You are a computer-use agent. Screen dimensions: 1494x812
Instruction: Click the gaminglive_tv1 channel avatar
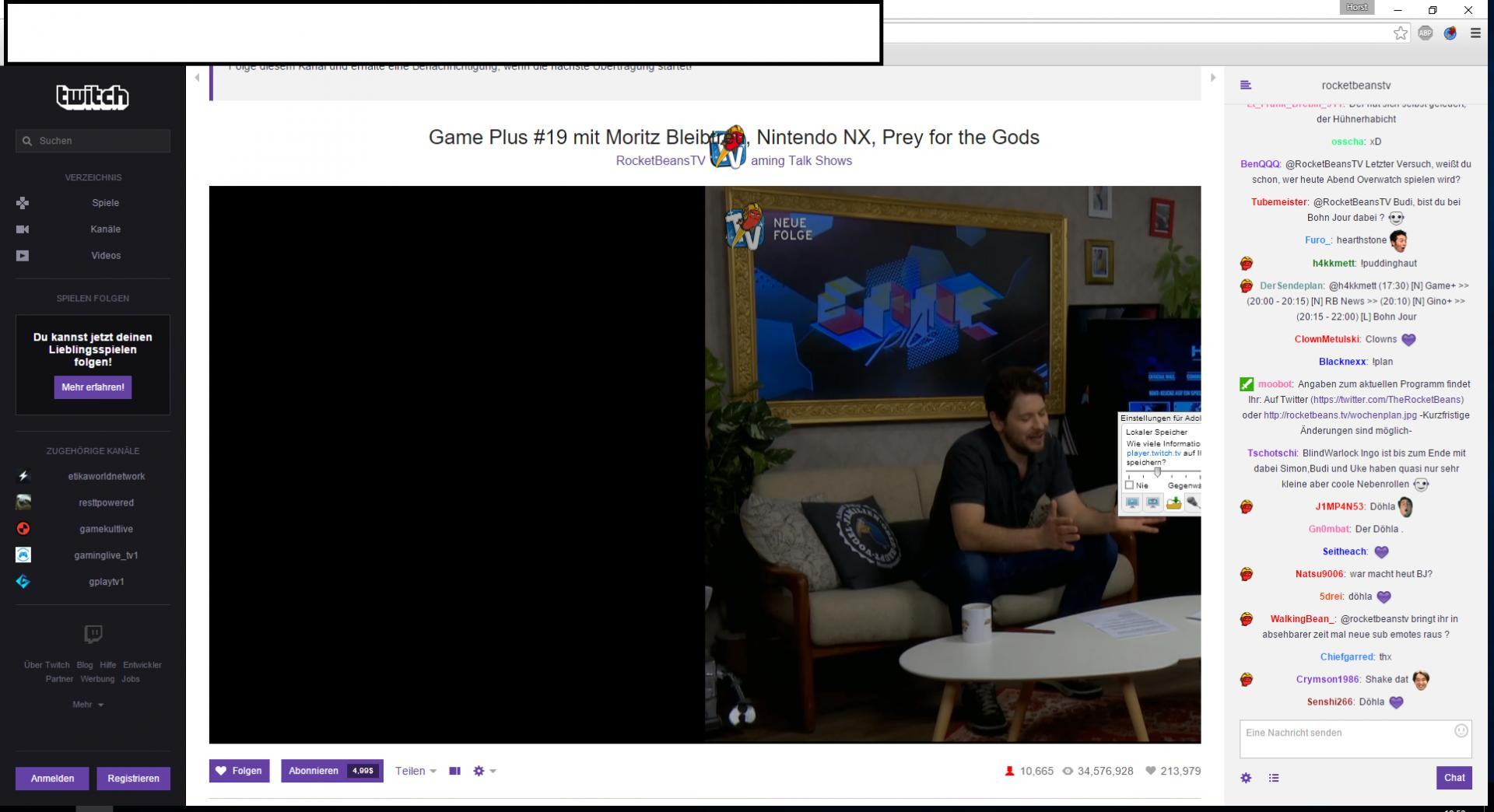[x=23, y=555]
